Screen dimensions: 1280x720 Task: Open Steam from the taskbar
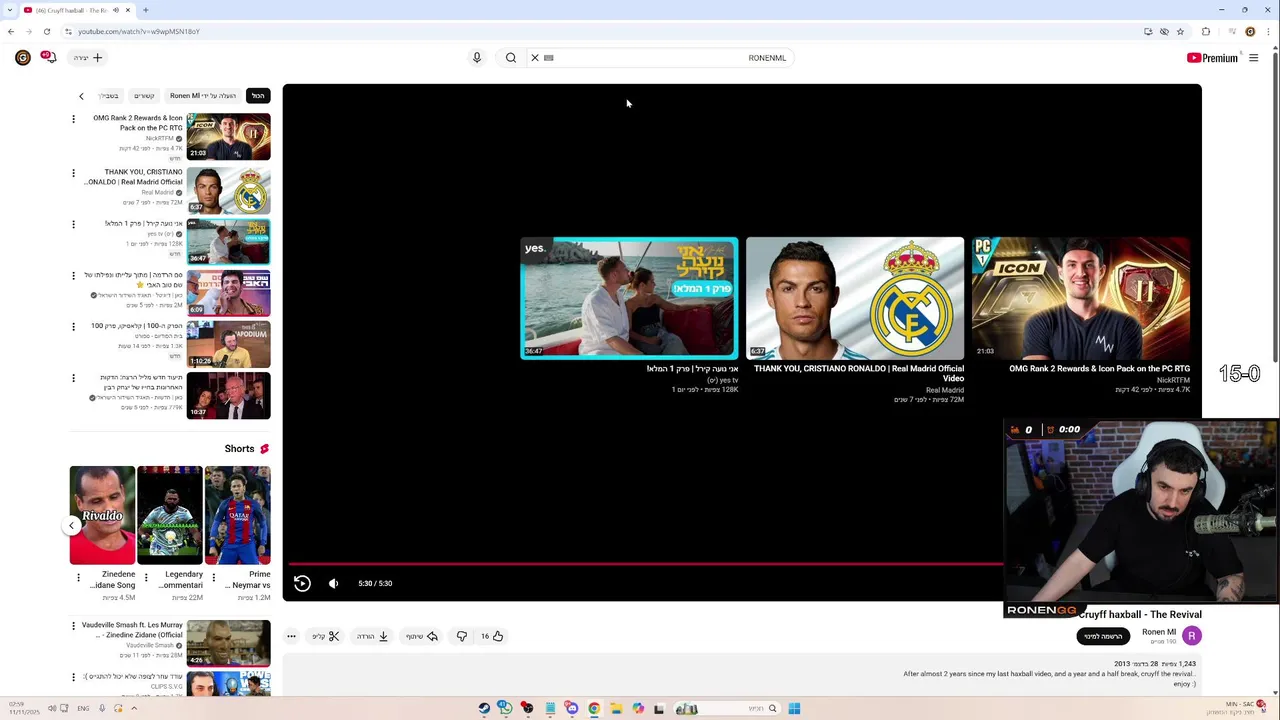(484, 708)
